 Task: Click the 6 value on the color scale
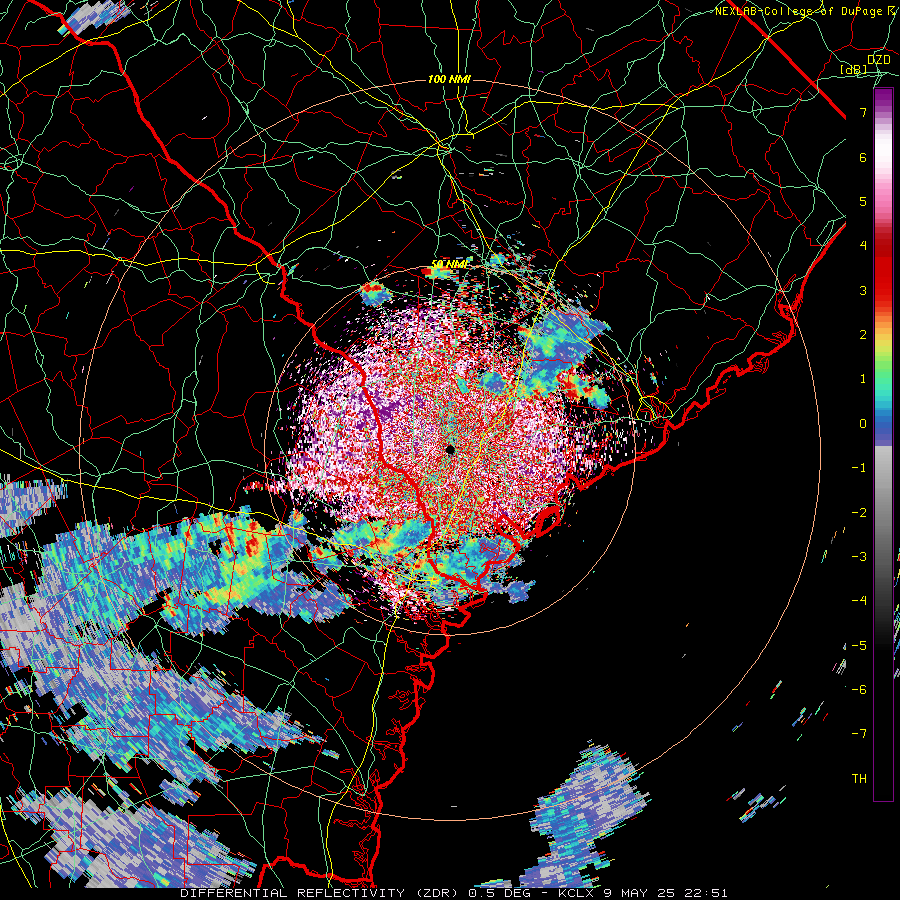863,157
